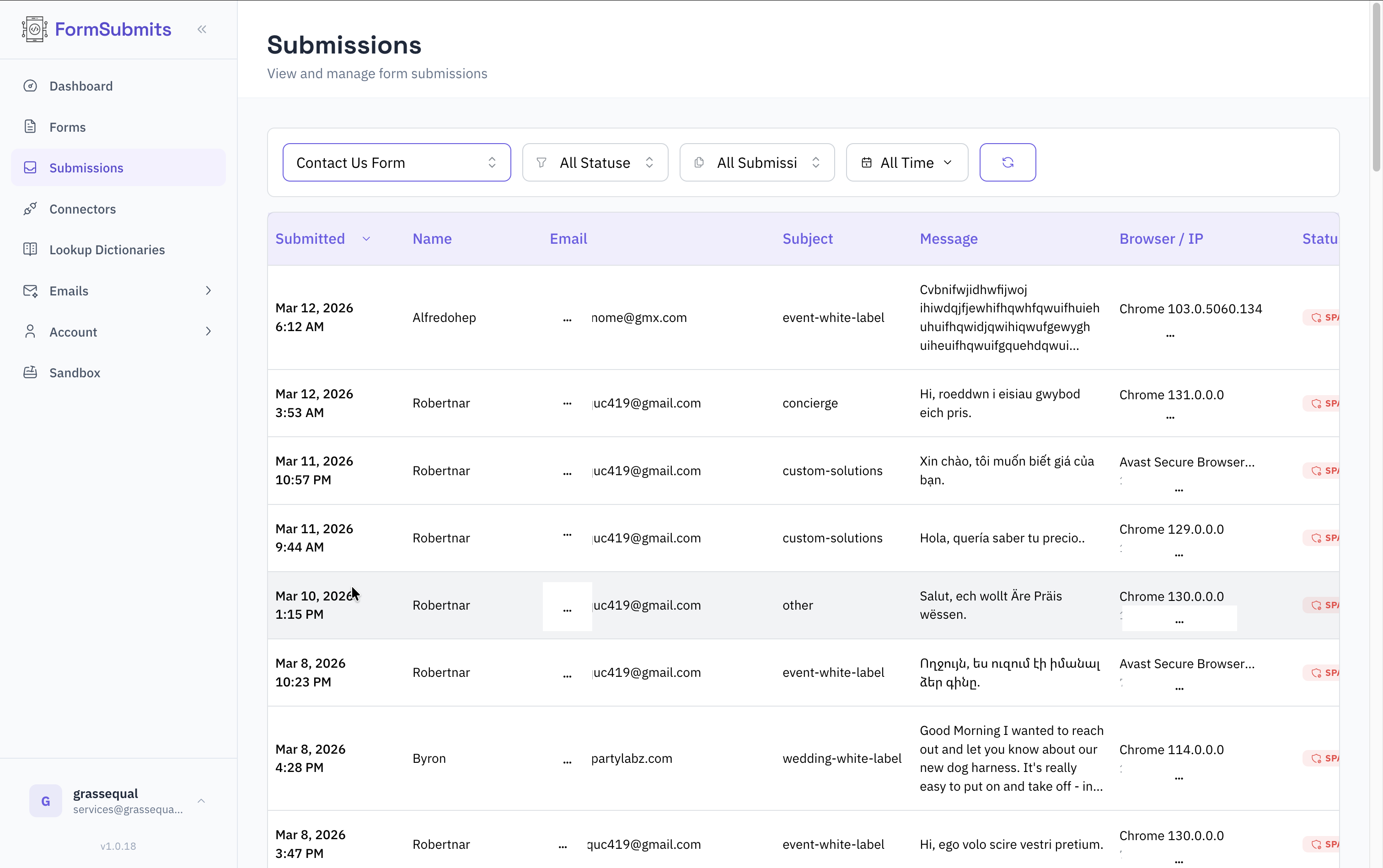This screenshot has width=1383, height=868.
Task: Expand the Emails sidebar submenu
Action: tap(208, 291)
